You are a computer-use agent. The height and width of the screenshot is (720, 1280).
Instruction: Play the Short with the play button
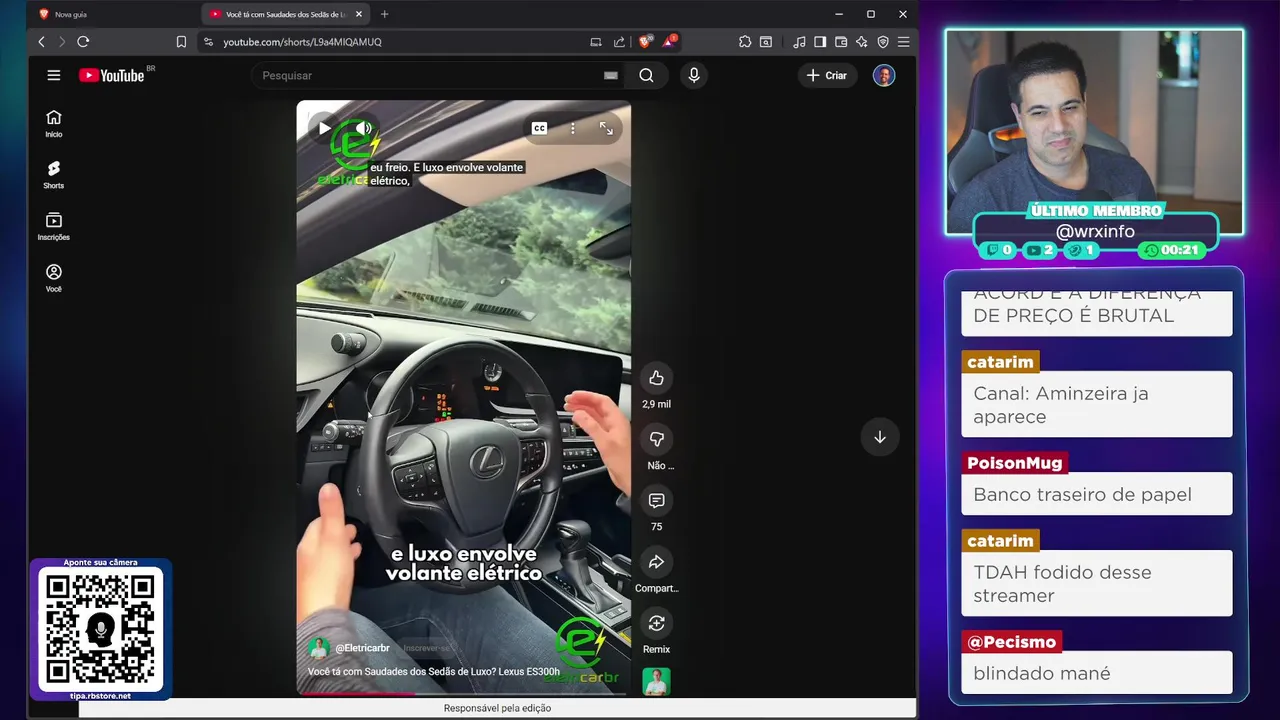324,128
